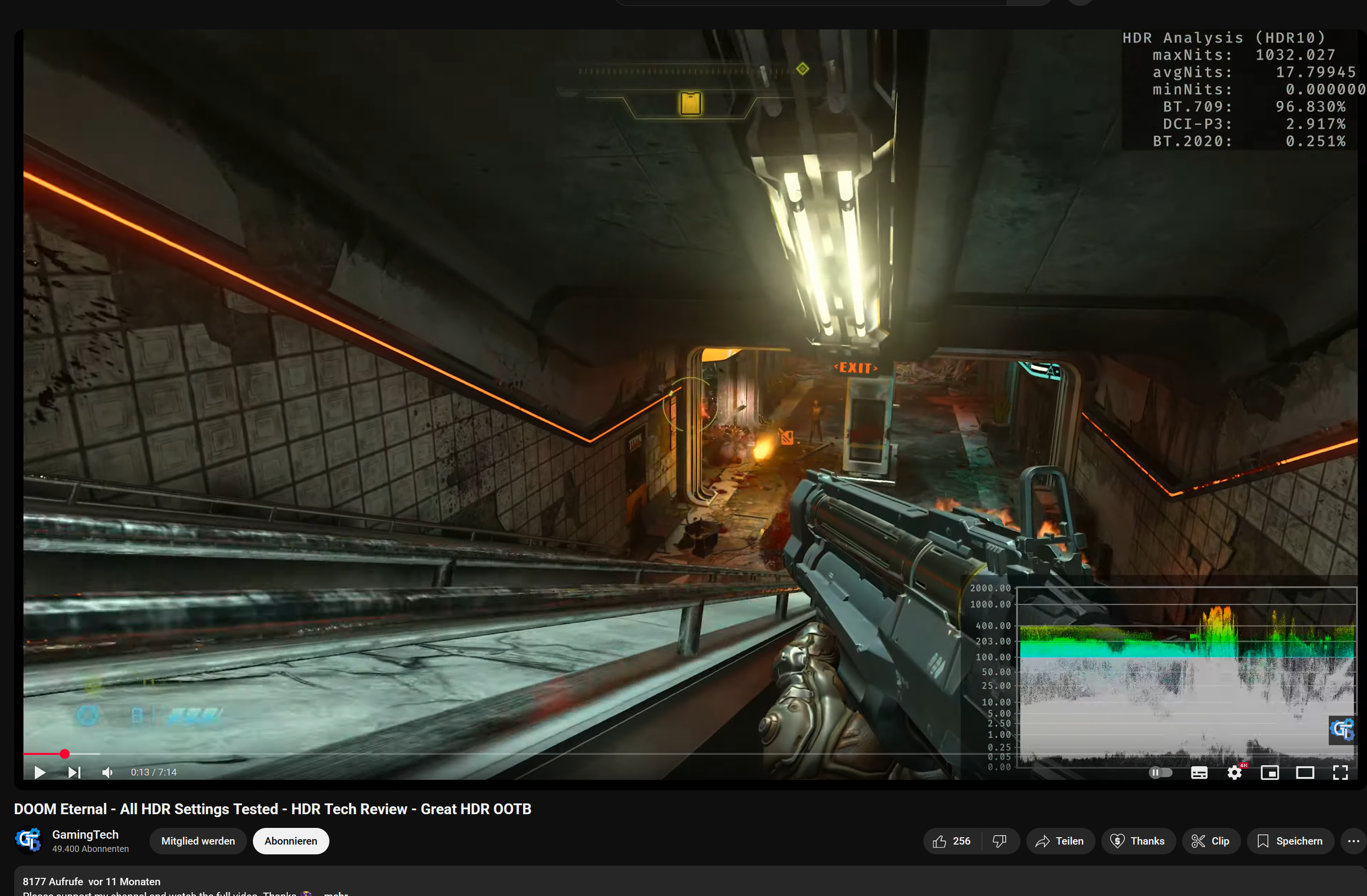This screenshot has height=896, width=1367.
Task: Switch to miniplayer mode
Action: 1270,772
